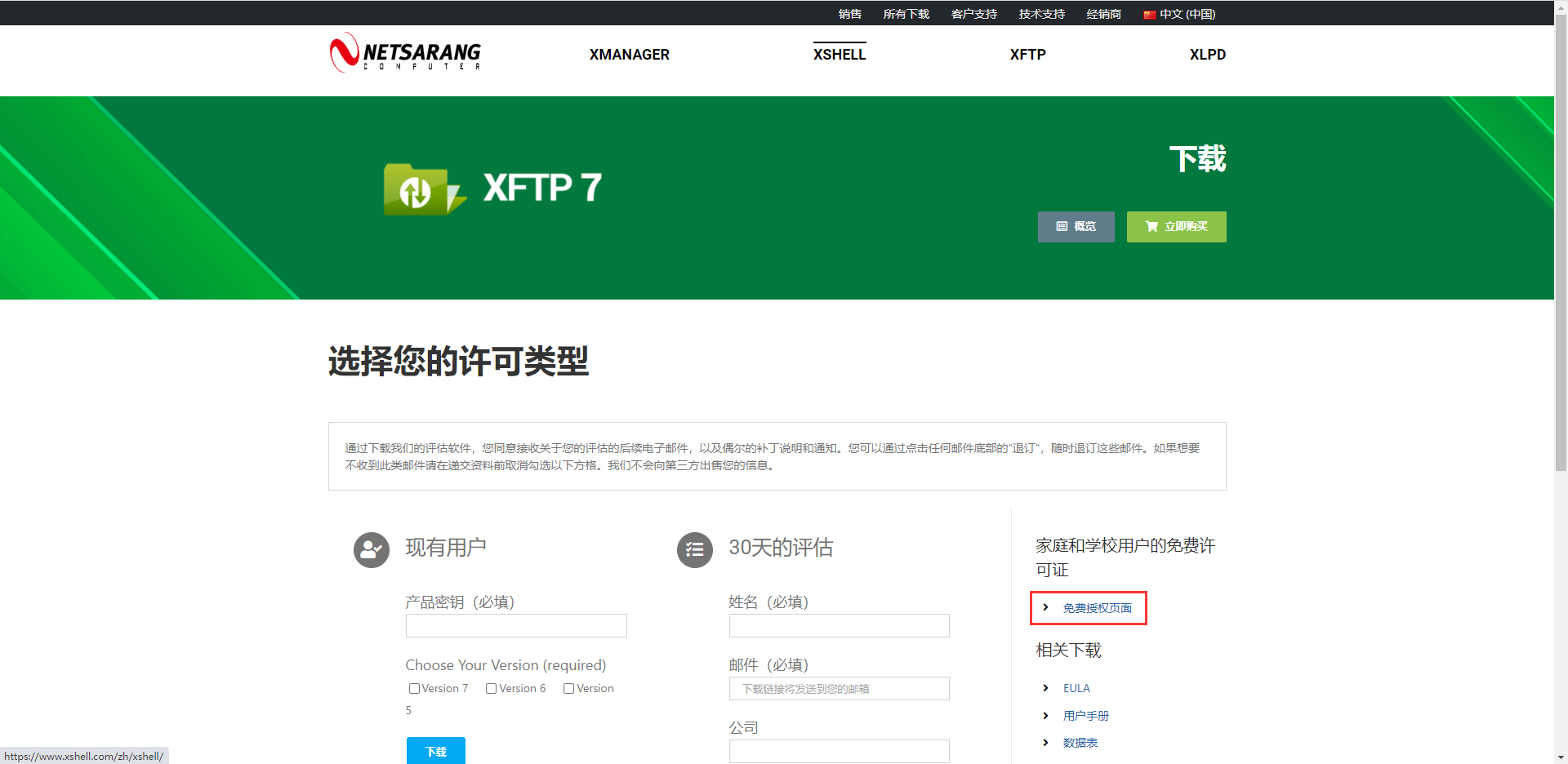Click the 现有用户 section heading
The height and width of the screenshot is (764, 1568).
tap(446, 548)
